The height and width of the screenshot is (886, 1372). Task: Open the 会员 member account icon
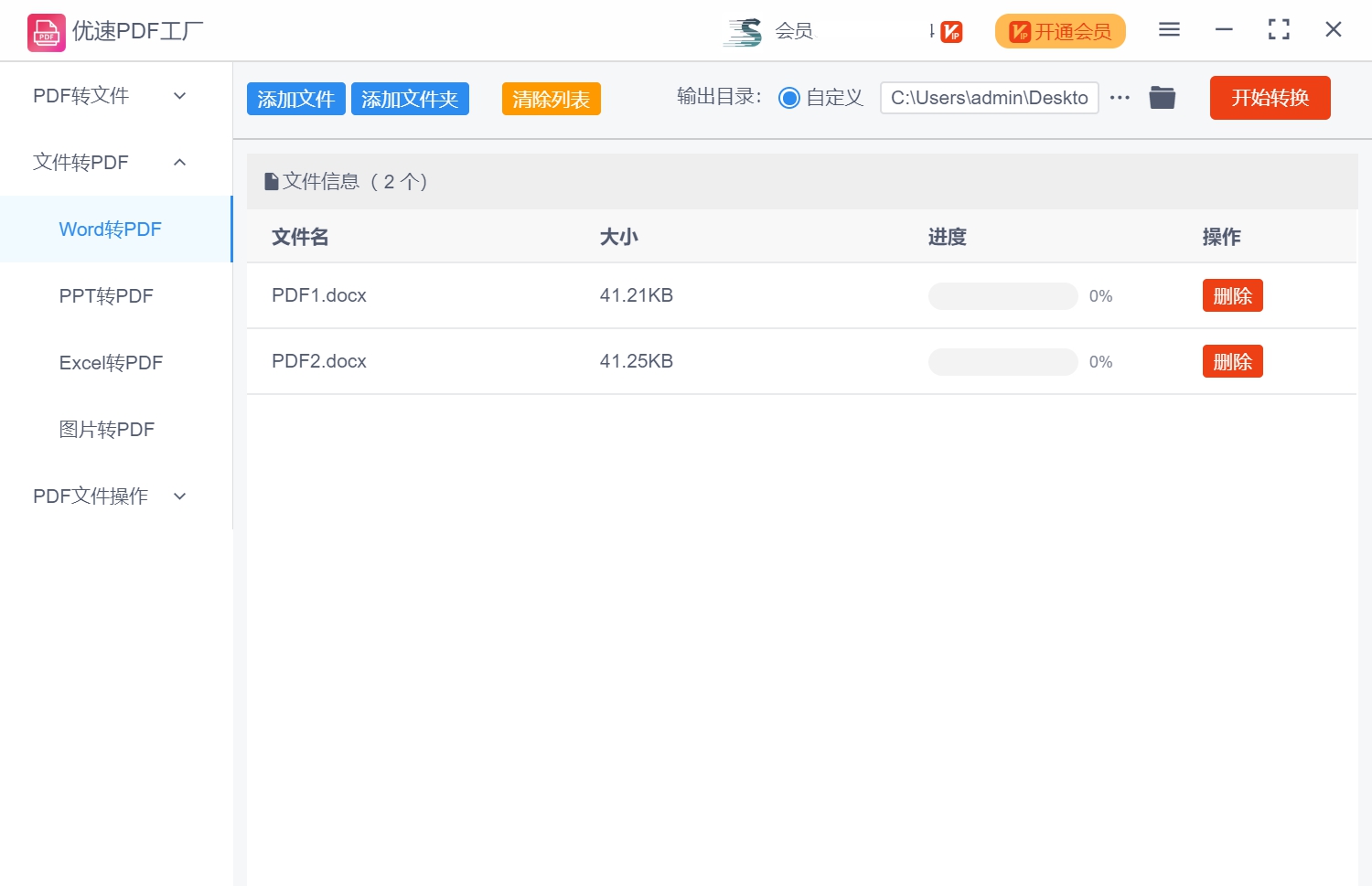(743, 29)
